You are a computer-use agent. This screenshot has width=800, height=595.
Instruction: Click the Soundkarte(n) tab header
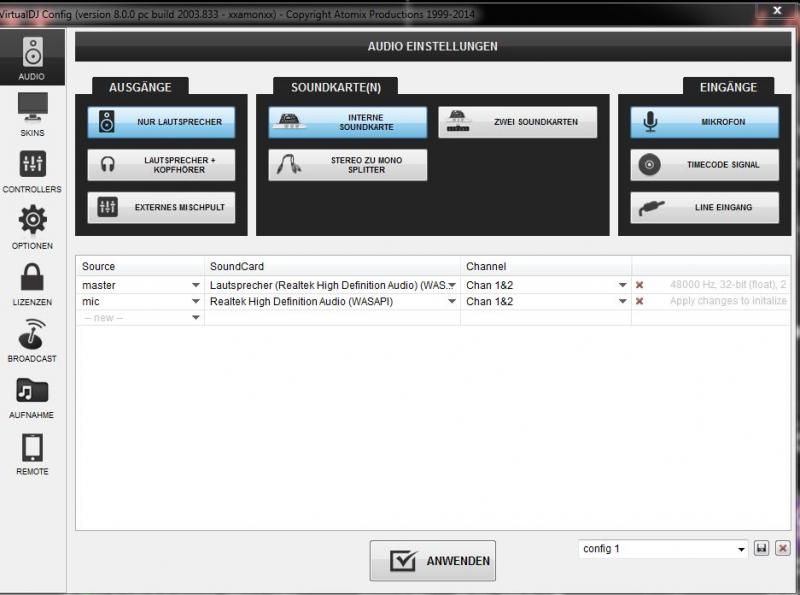336,87
